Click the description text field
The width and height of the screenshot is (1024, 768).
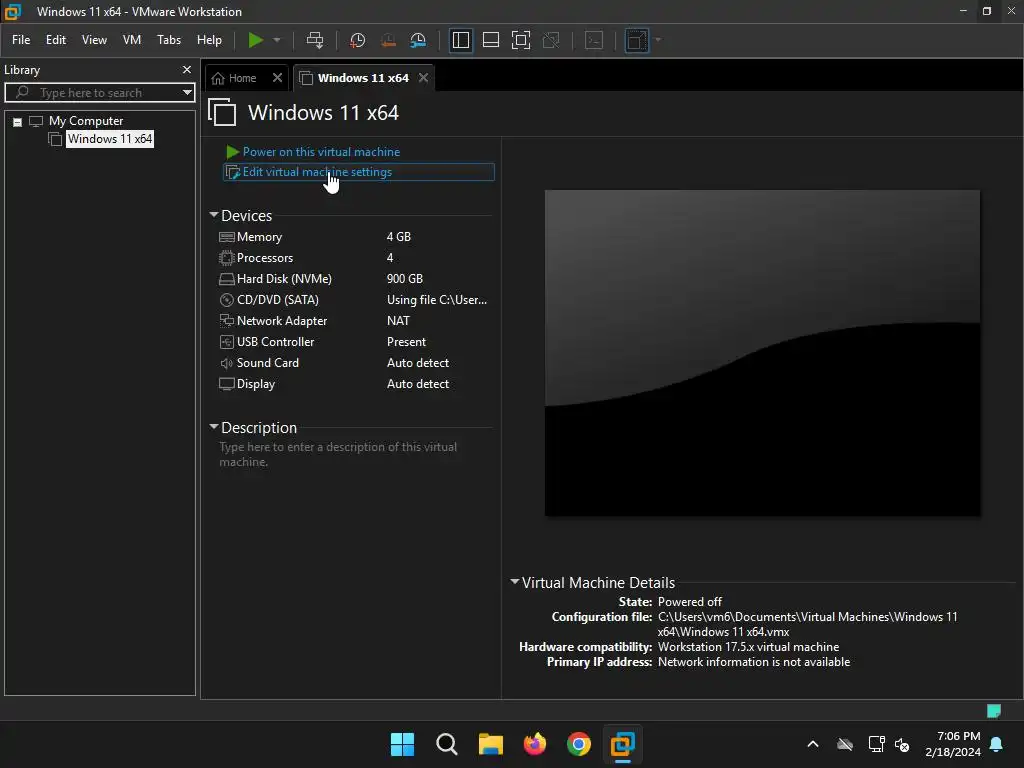[x=353, y=455]
